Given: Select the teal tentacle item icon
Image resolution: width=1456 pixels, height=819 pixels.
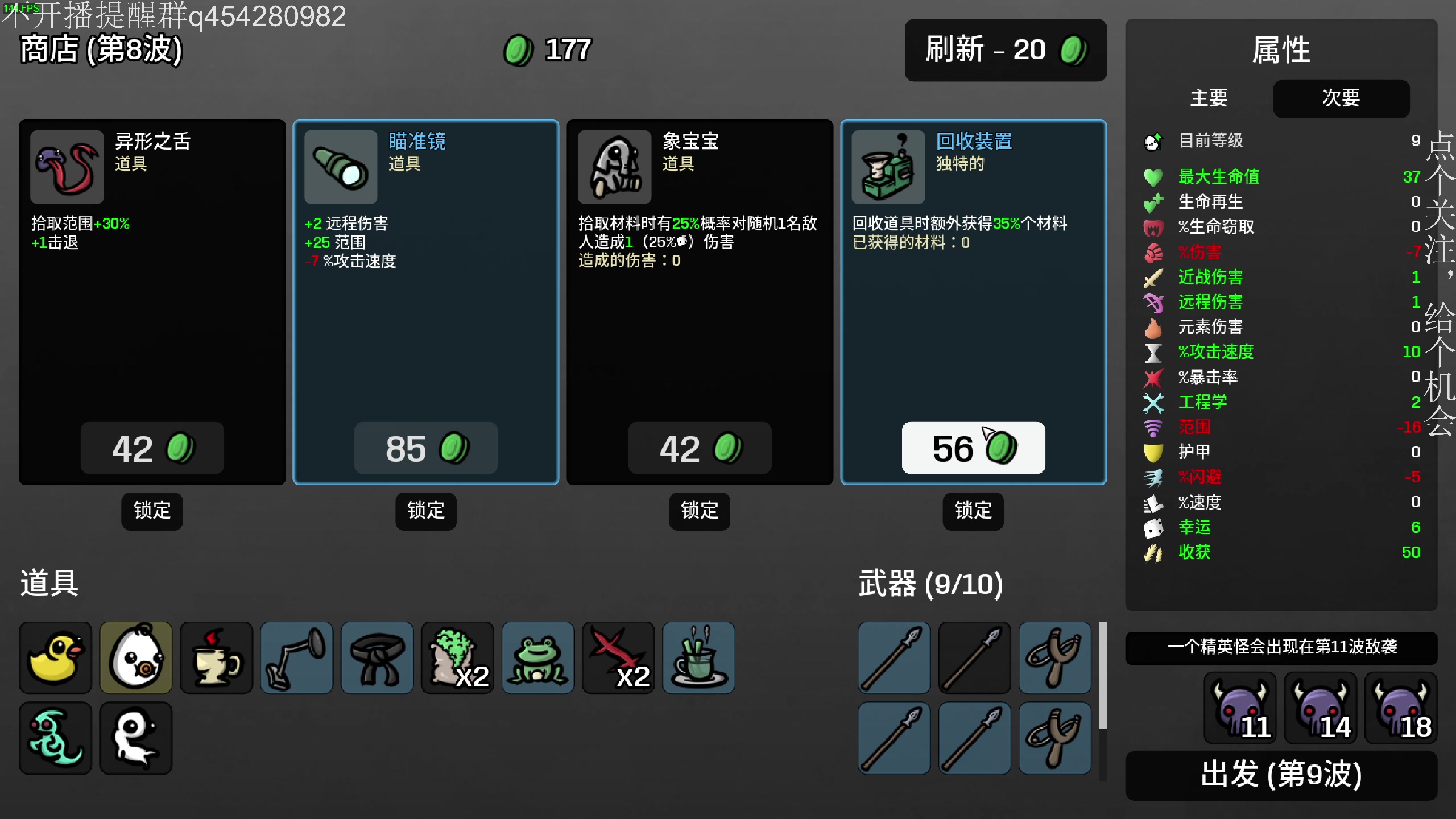Looking at the screenshot, I should tap(55, 738).
